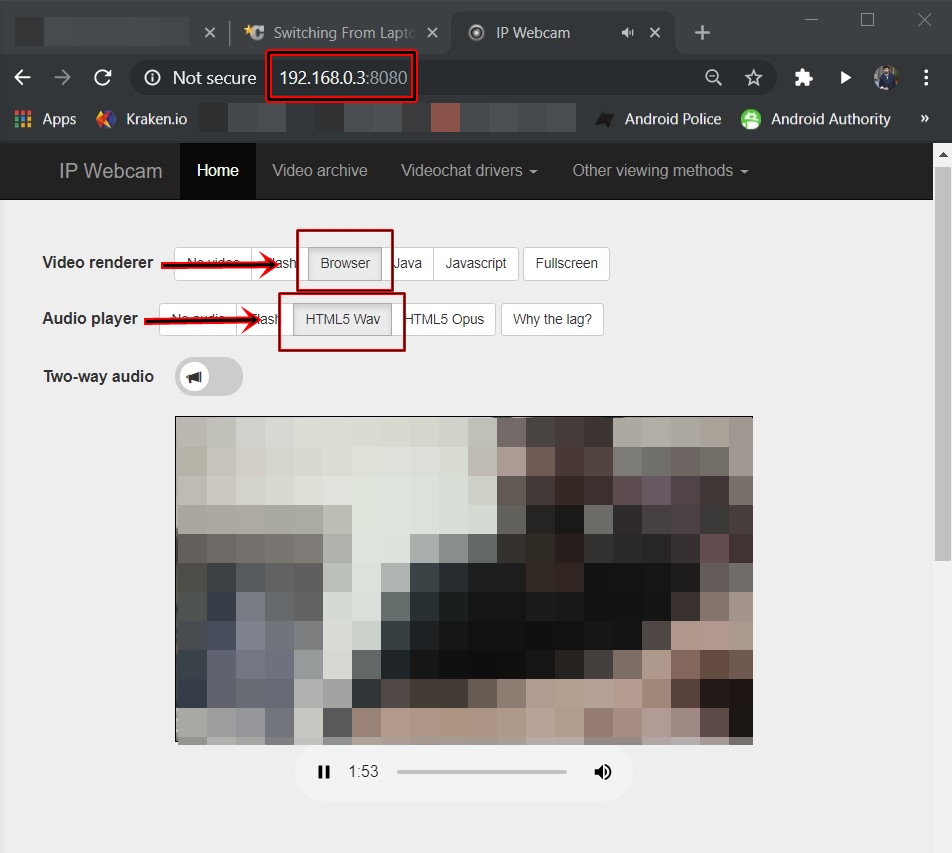Screen dimensions: 952x853
Task: Click the zoom magnifier icon in address bar
Action: (x=713, y=78)
